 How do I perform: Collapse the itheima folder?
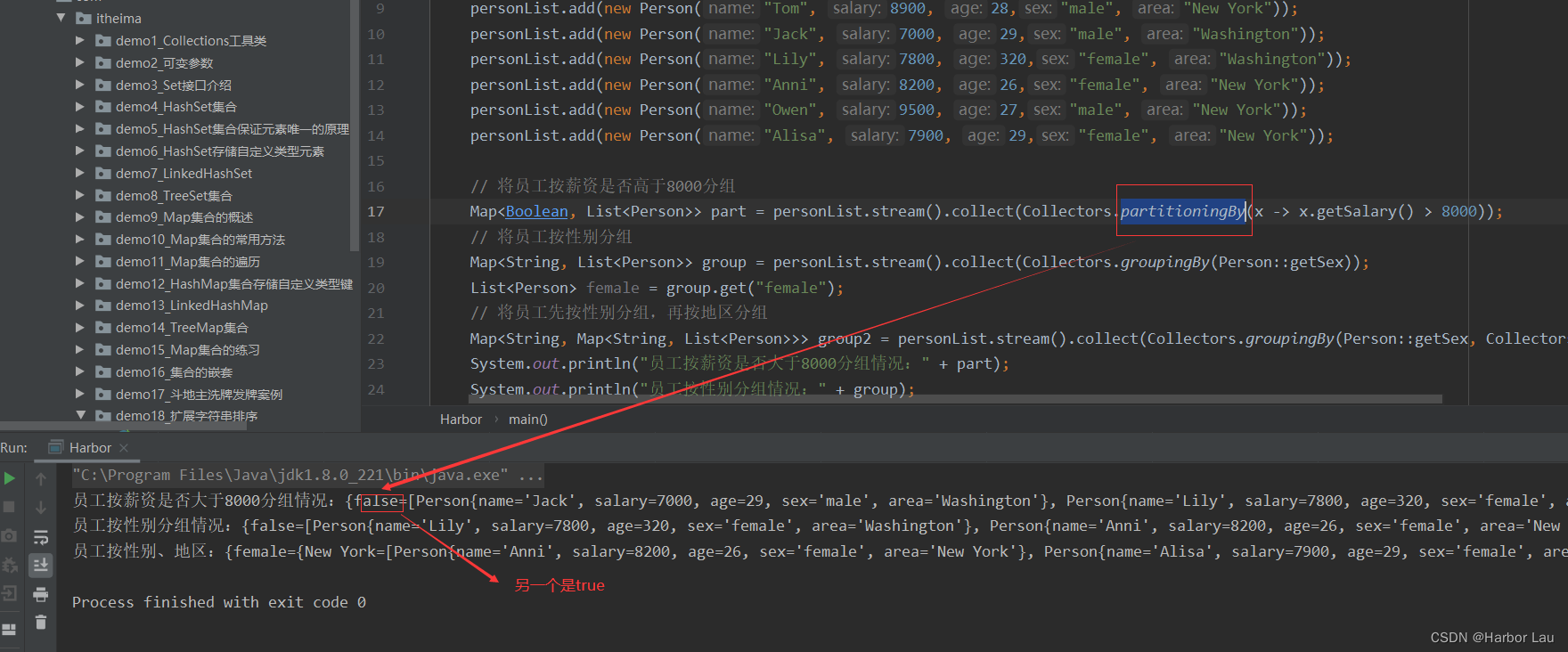(x=61, y=18)
